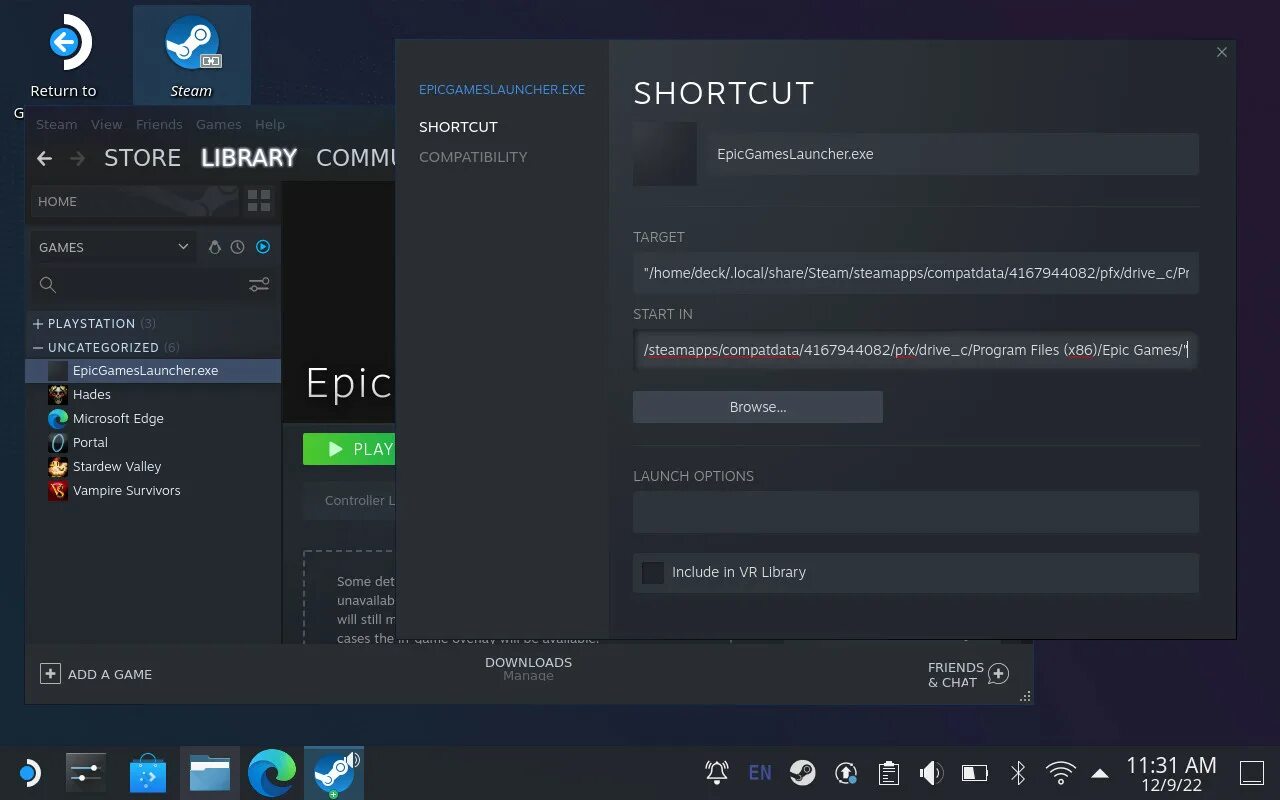Switch to the LIBRARY tab
This screenshot has width=1280, height=800.
pyautogui.click(x=248, y=158)
